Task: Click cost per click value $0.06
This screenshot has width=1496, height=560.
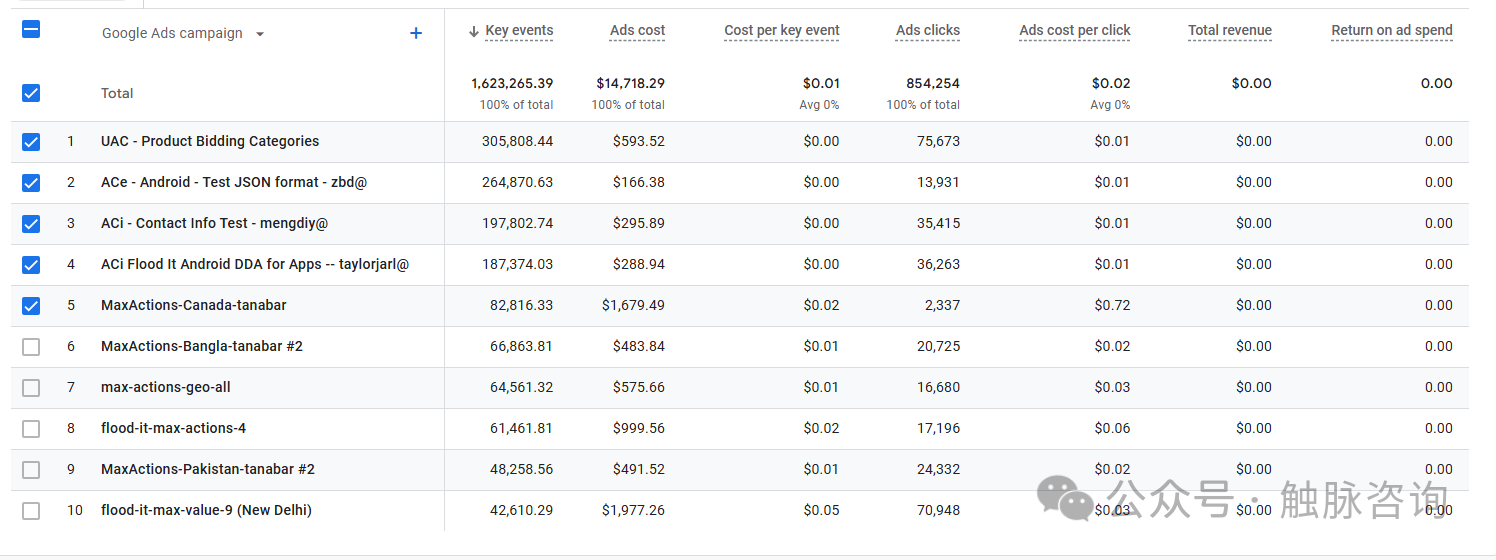Action: 1112,428
